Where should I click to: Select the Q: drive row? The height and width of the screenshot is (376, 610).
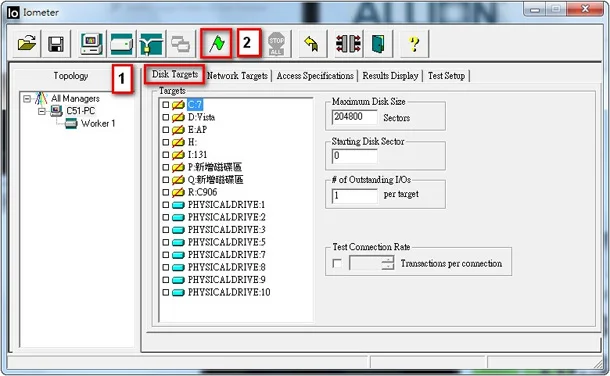[216, 180]
